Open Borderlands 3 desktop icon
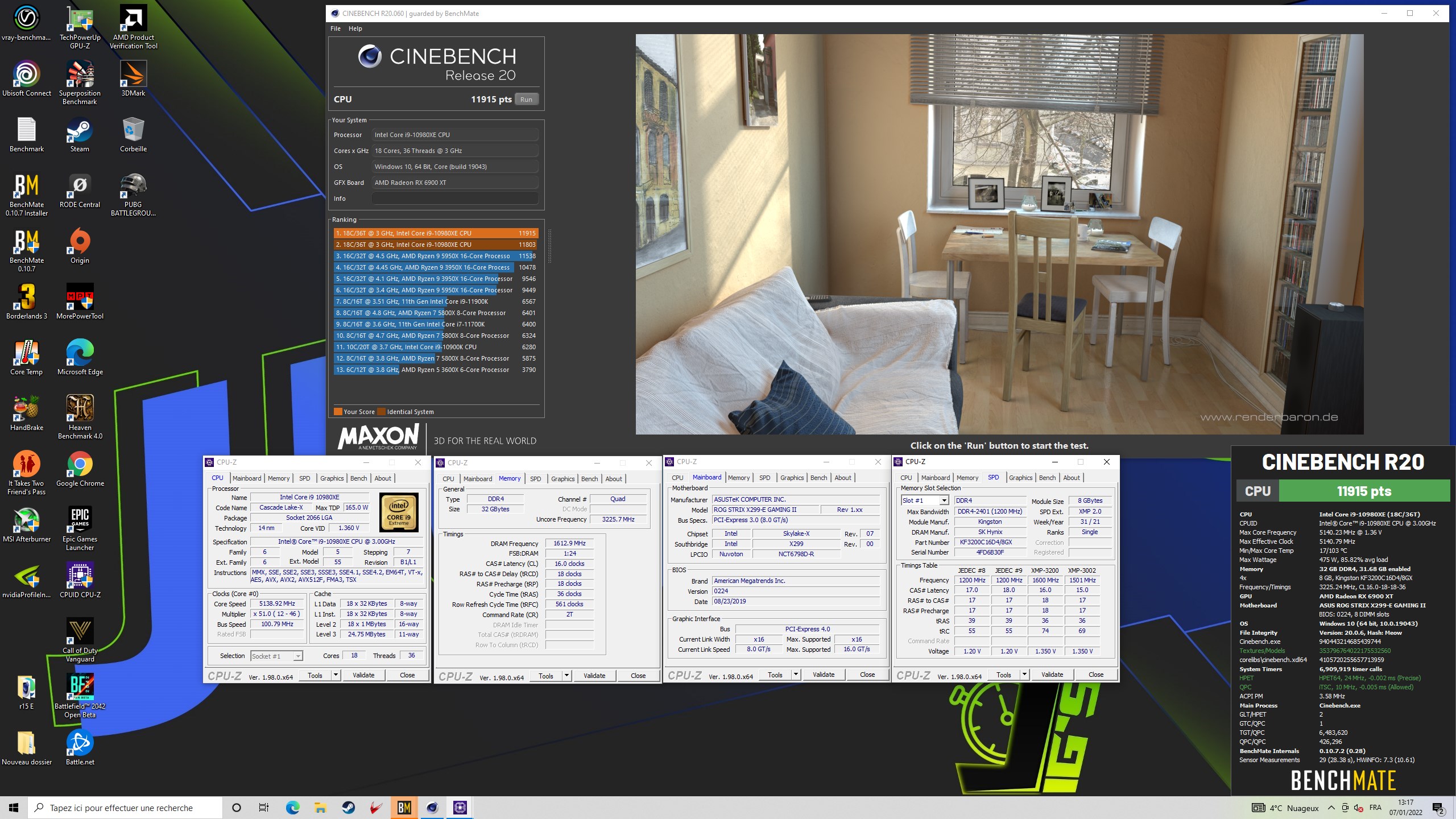Viewport: 1456px width, 819px height. (26, 301)
